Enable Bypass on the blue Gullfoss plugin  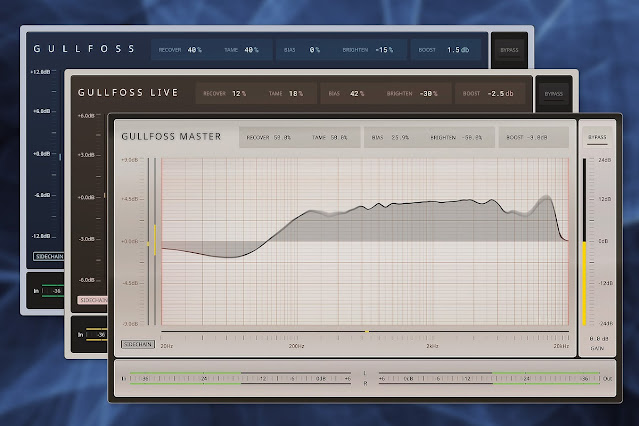510,49
